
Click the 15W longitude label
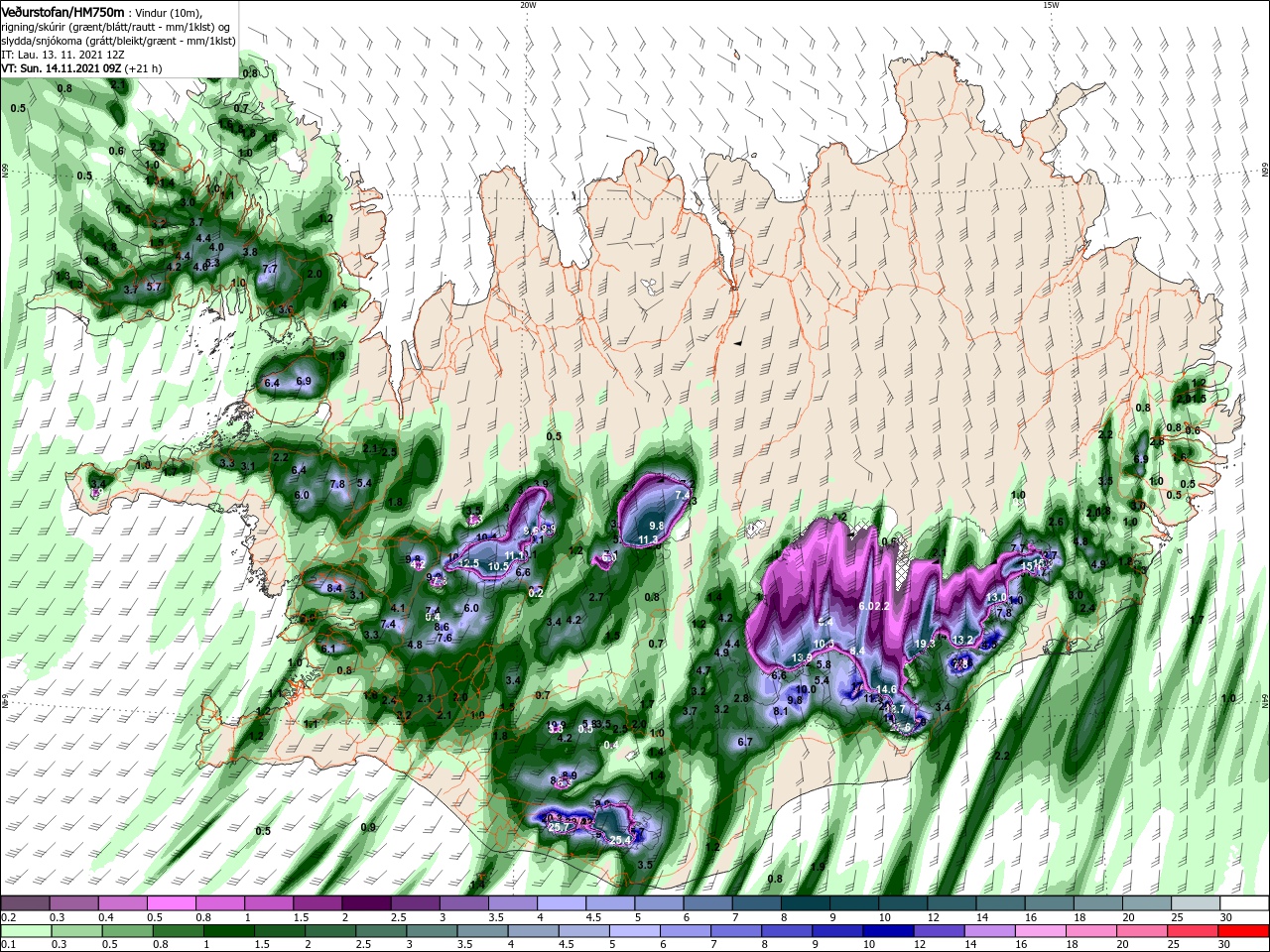tap(1051, 5)
